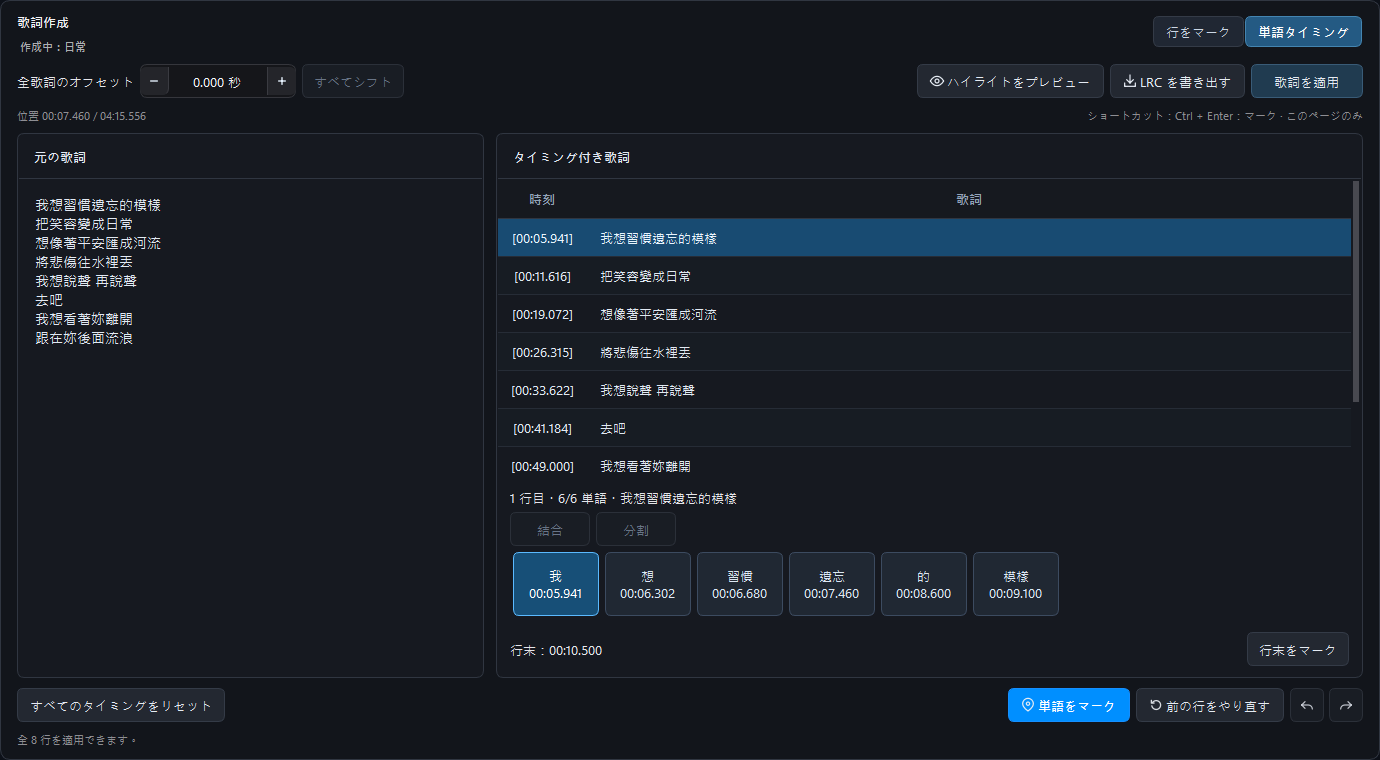1380x760 pixels.
Task: Select timed row 把笑容變成日常
Action: coord(924,276)
